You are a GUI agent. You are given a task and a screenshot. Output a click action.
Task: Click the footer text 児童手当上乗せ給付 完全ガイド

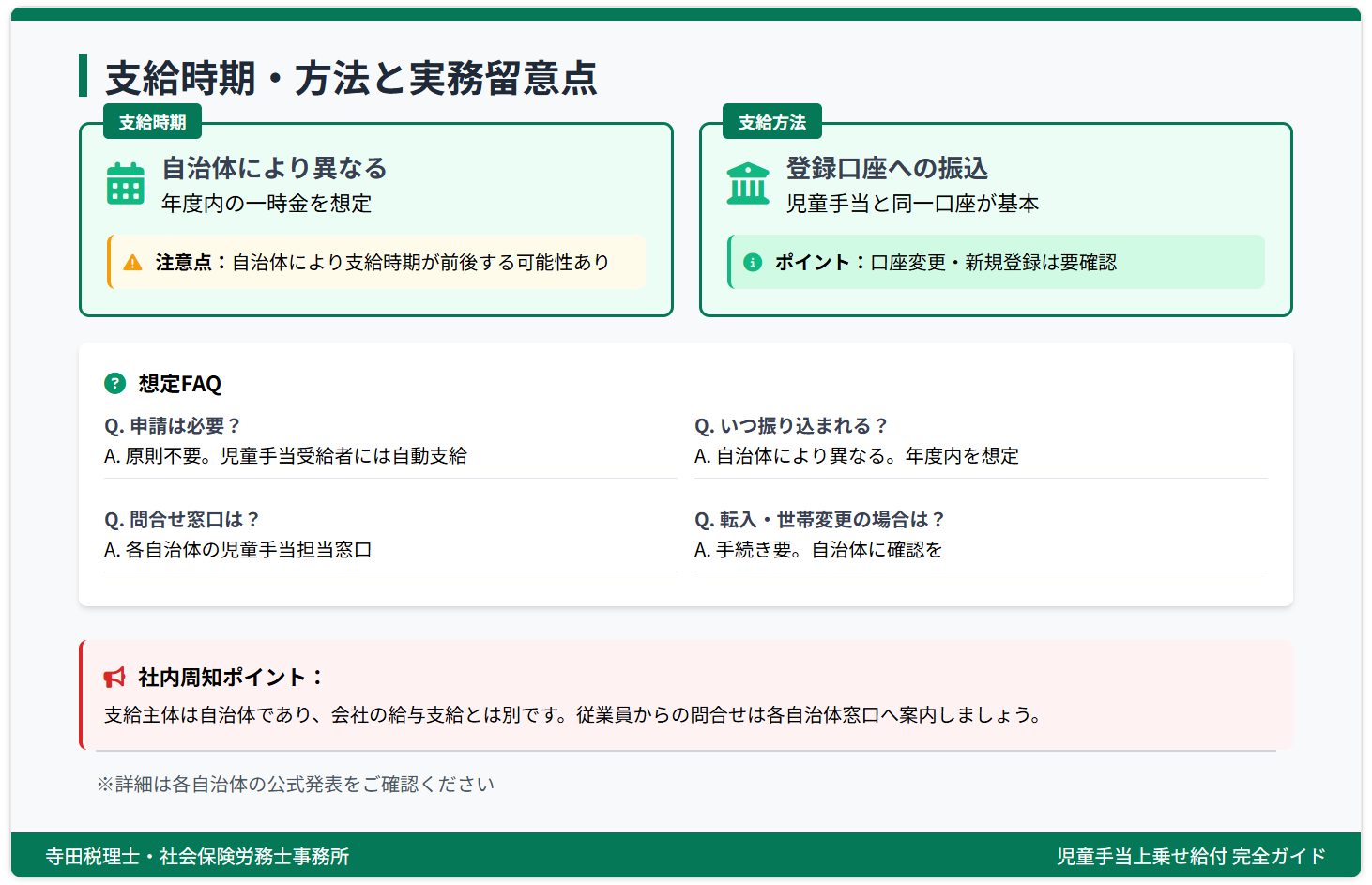[x=1191, y=856]
